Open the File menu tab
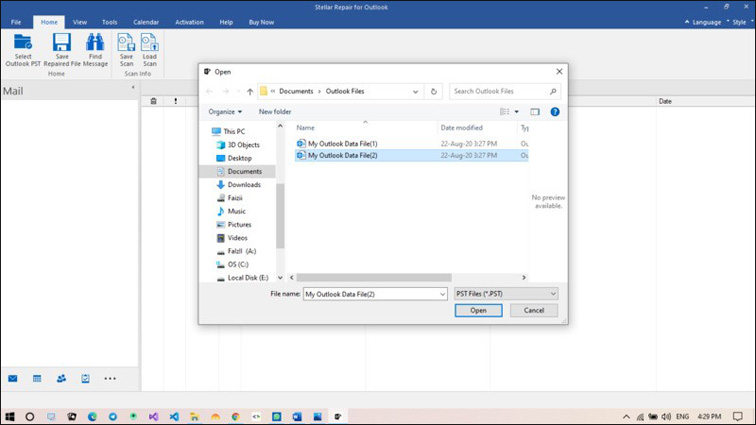The height and width of the screenshot is (425, 756). pyautogui.click(x=16, y=22)
